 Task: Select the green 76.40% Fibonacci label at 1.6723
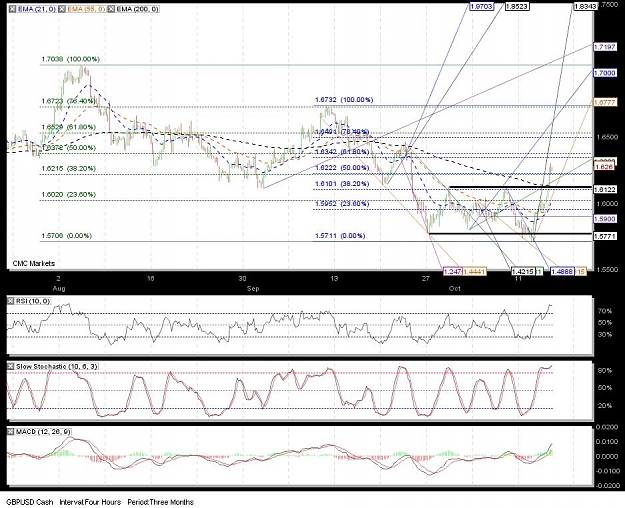coord(69,101)
